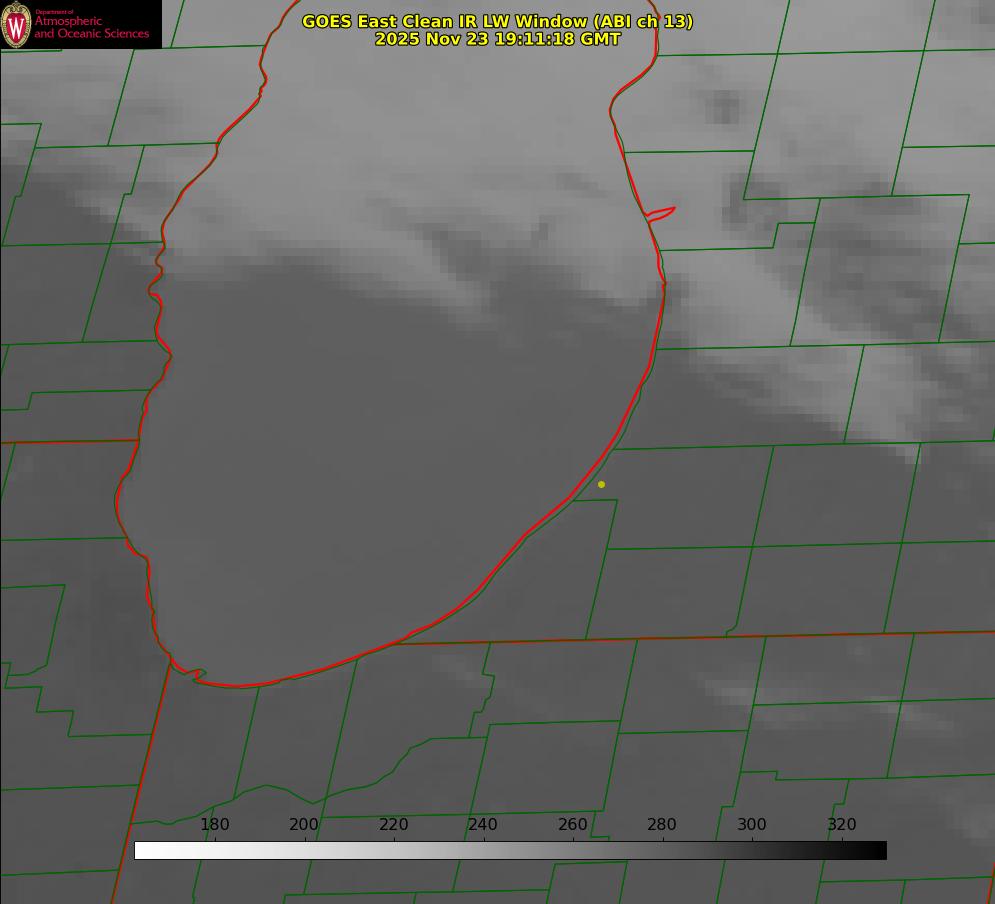The width and height of the screenshot is (995, 904).
Task: Click the 180 colorbar tick label
Action: pos(214,824)
